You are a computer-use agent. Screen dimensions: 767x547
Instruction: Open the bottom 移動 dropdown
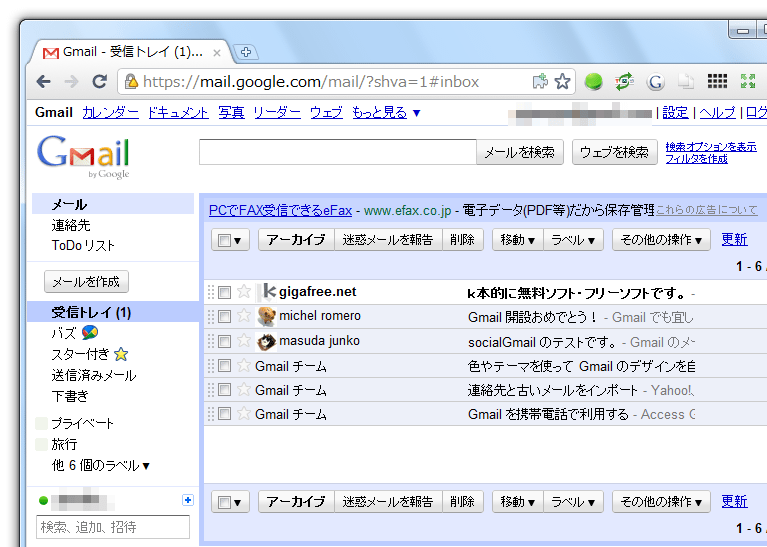518,501
